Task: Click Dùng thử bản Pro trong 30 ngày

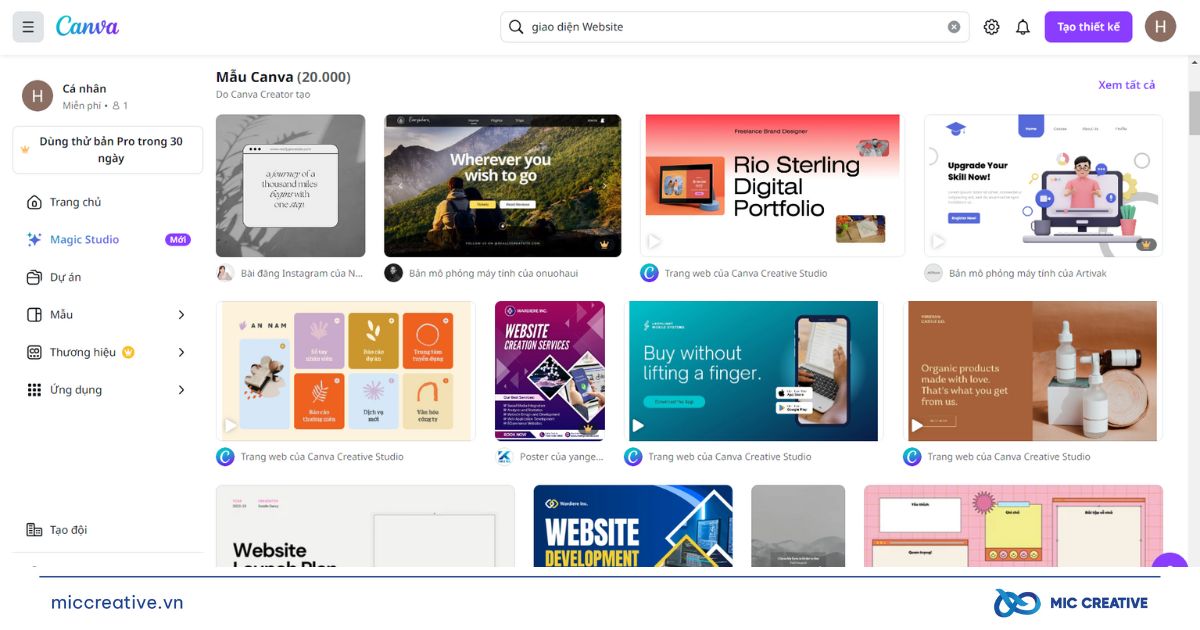Action: 108,150
